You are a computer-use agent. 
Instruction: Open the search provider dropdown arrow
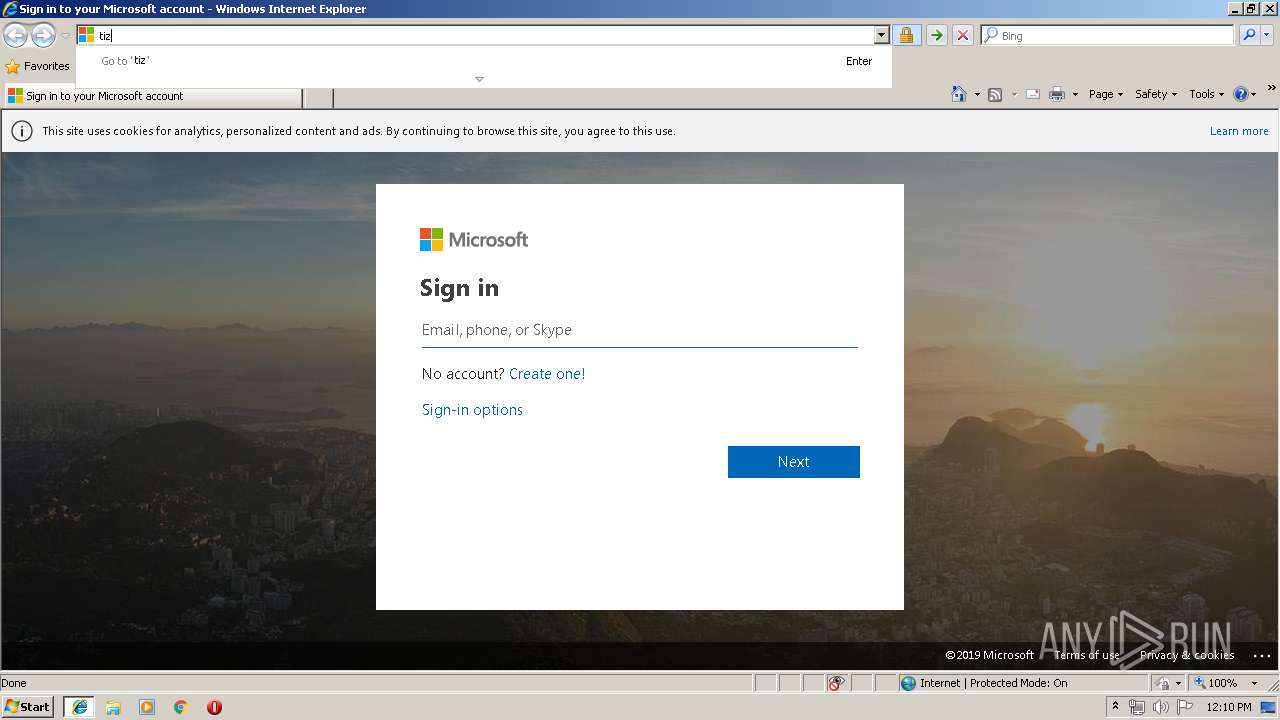point(1267,35)
